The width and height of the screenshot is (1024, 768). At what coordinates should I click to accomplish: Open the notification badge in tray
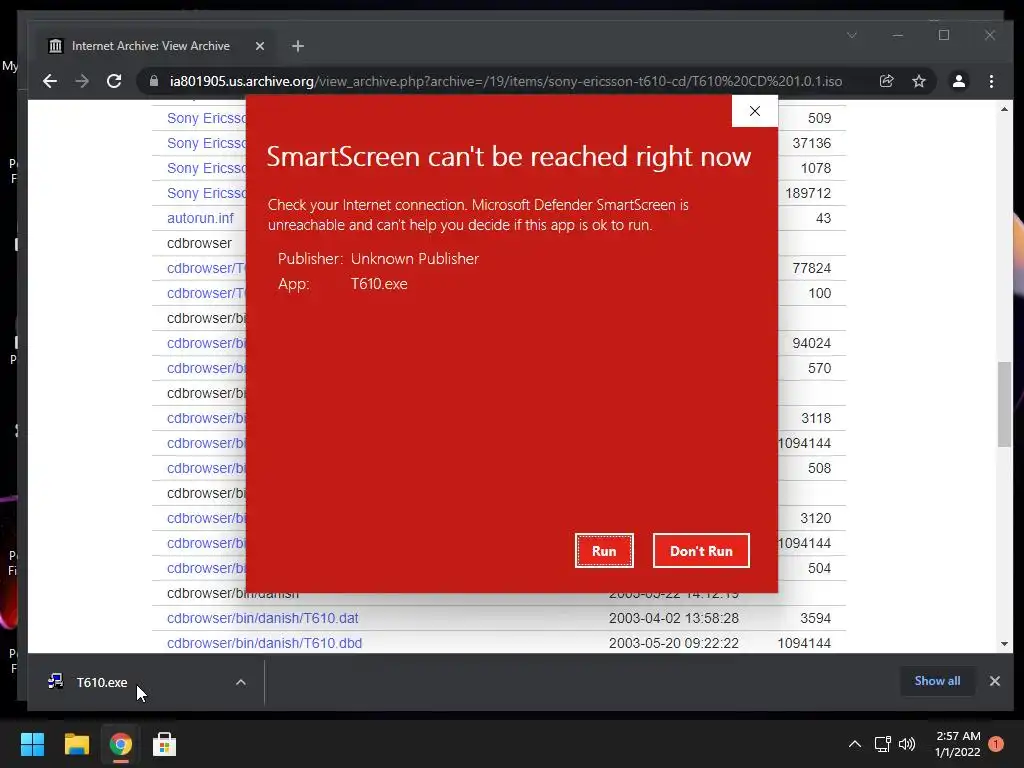click(x=996, y=744)
